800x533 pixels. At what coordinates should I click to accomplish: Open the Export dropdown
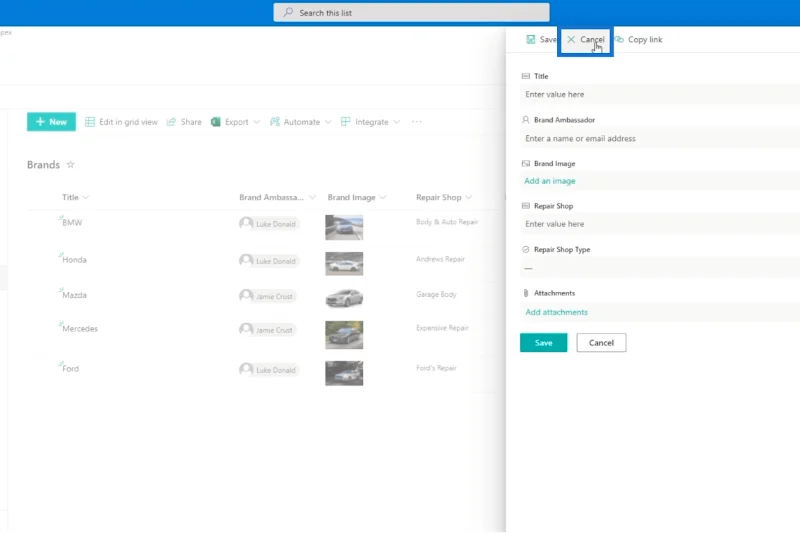click(x=236, y=122)
